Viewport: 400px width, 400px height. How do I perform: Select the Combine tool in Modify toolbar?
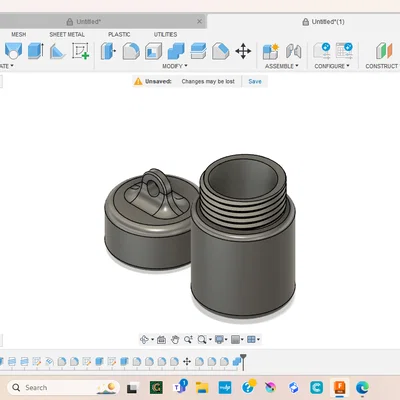tap(176, 51)
